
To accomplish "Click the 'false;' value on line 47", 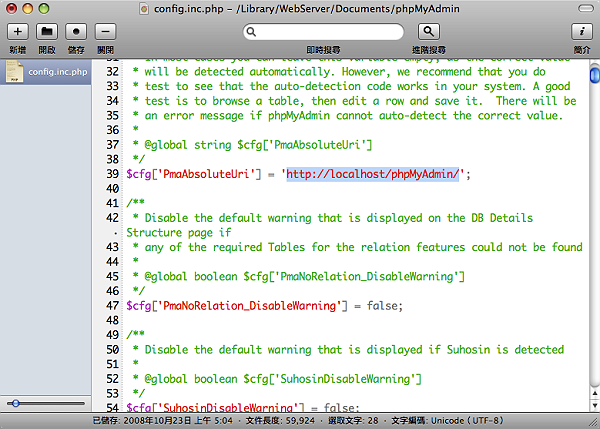I will 385,306.
